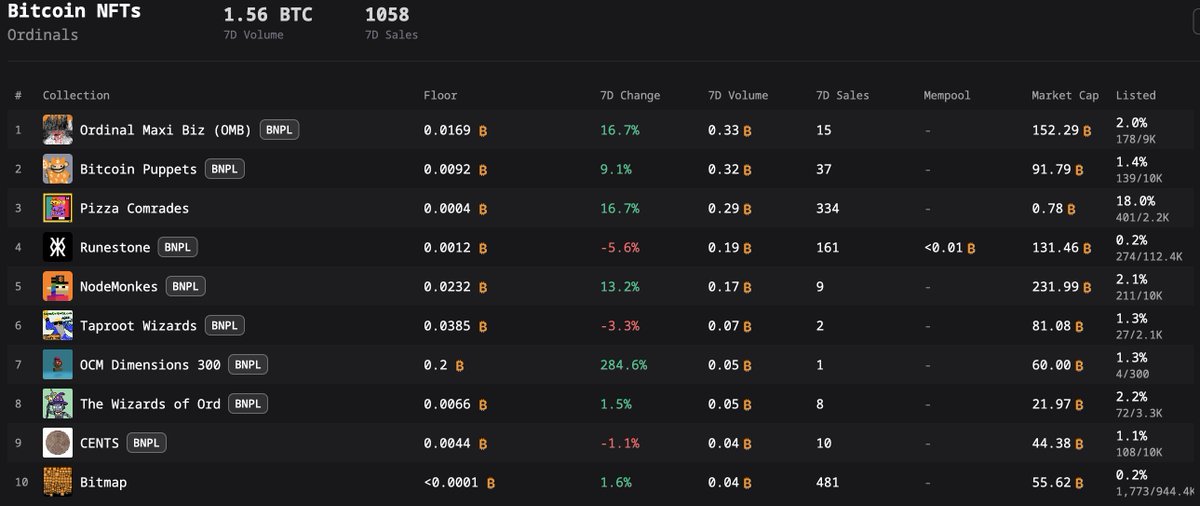
Task: Click the 481 sales count for Bitmap
Action: pos(827,482)
